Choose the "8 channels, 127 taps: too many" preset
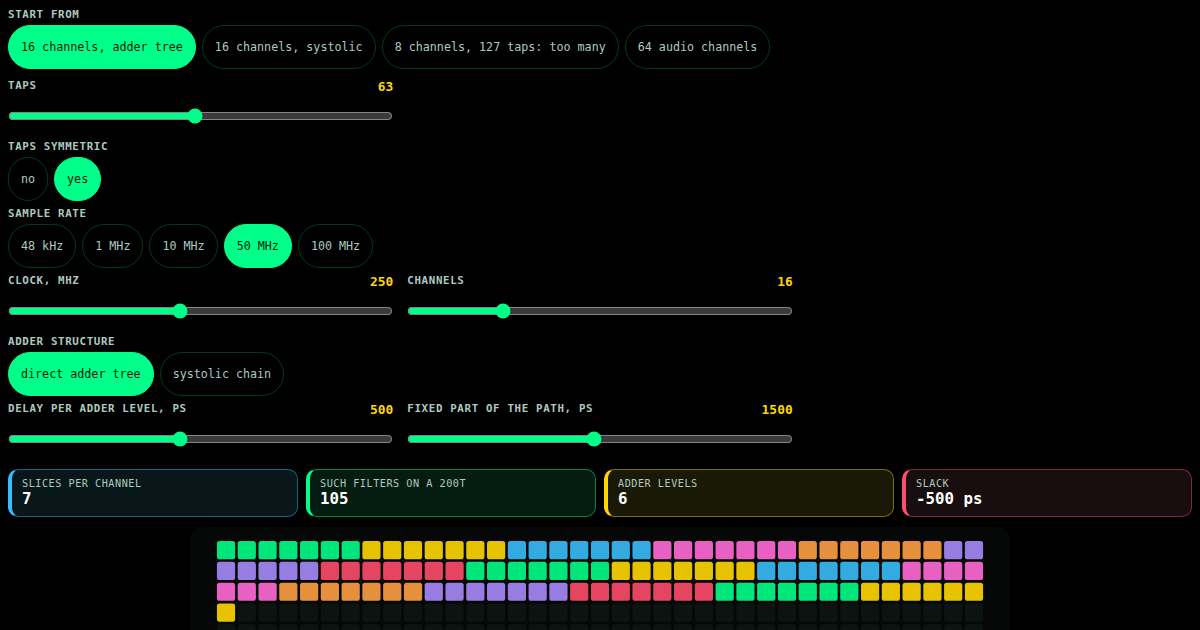Viewport: 1200px width, 630px height. pyautogui.click(x=500, y=47)
